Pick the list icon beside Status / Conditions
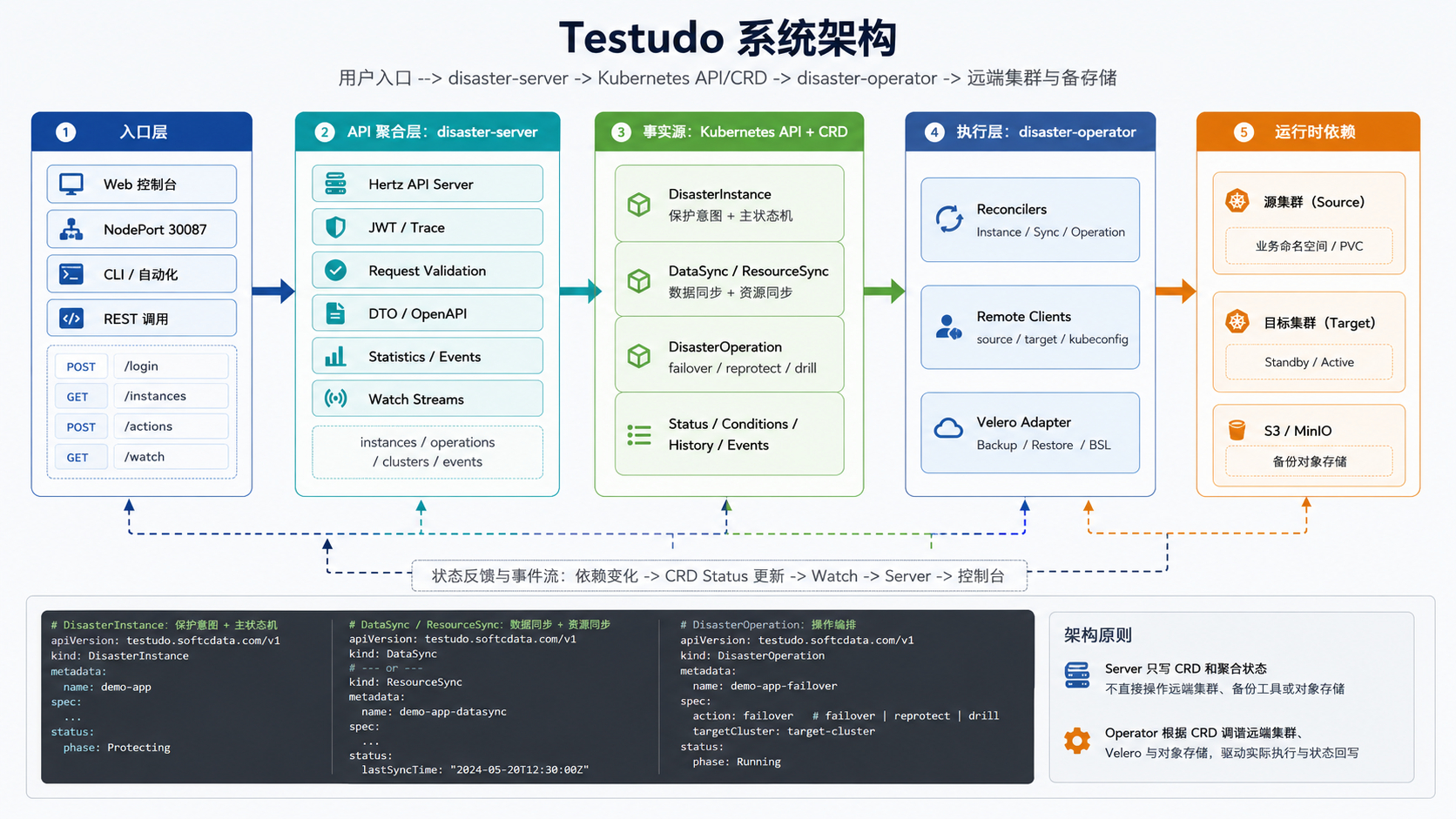Viewport: 1456px width, 819px height. (639, 435)
